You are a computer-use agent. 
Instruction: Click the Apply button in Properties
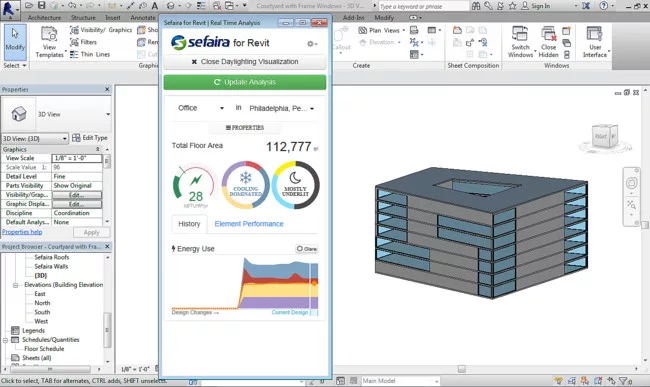click(92, 232)
